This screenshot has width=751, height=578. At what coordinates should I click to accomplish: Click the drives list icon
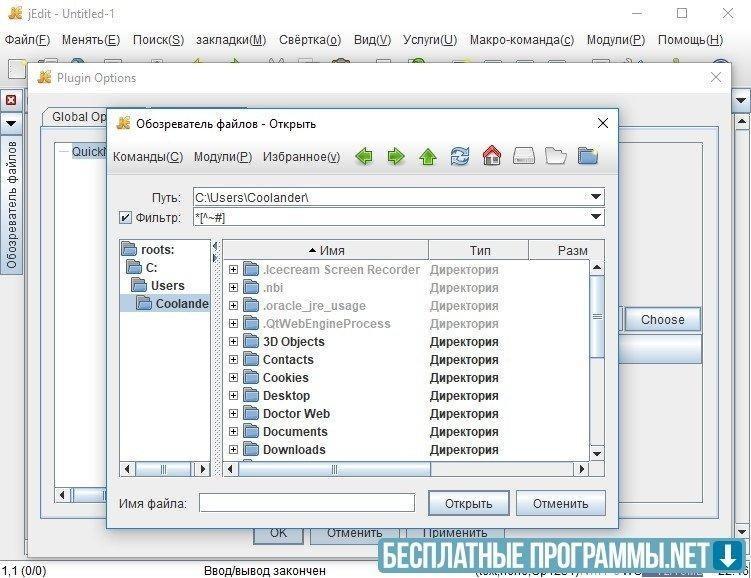[524, 156]
